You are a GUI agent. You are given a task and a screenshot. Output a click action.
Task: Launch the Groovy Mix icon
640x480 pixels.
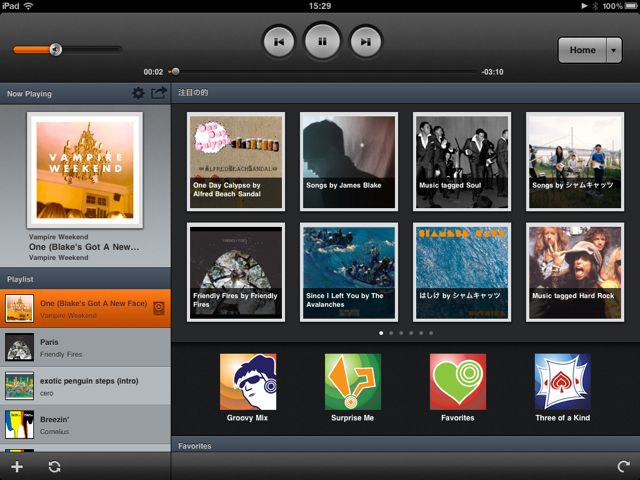[248, 382]
